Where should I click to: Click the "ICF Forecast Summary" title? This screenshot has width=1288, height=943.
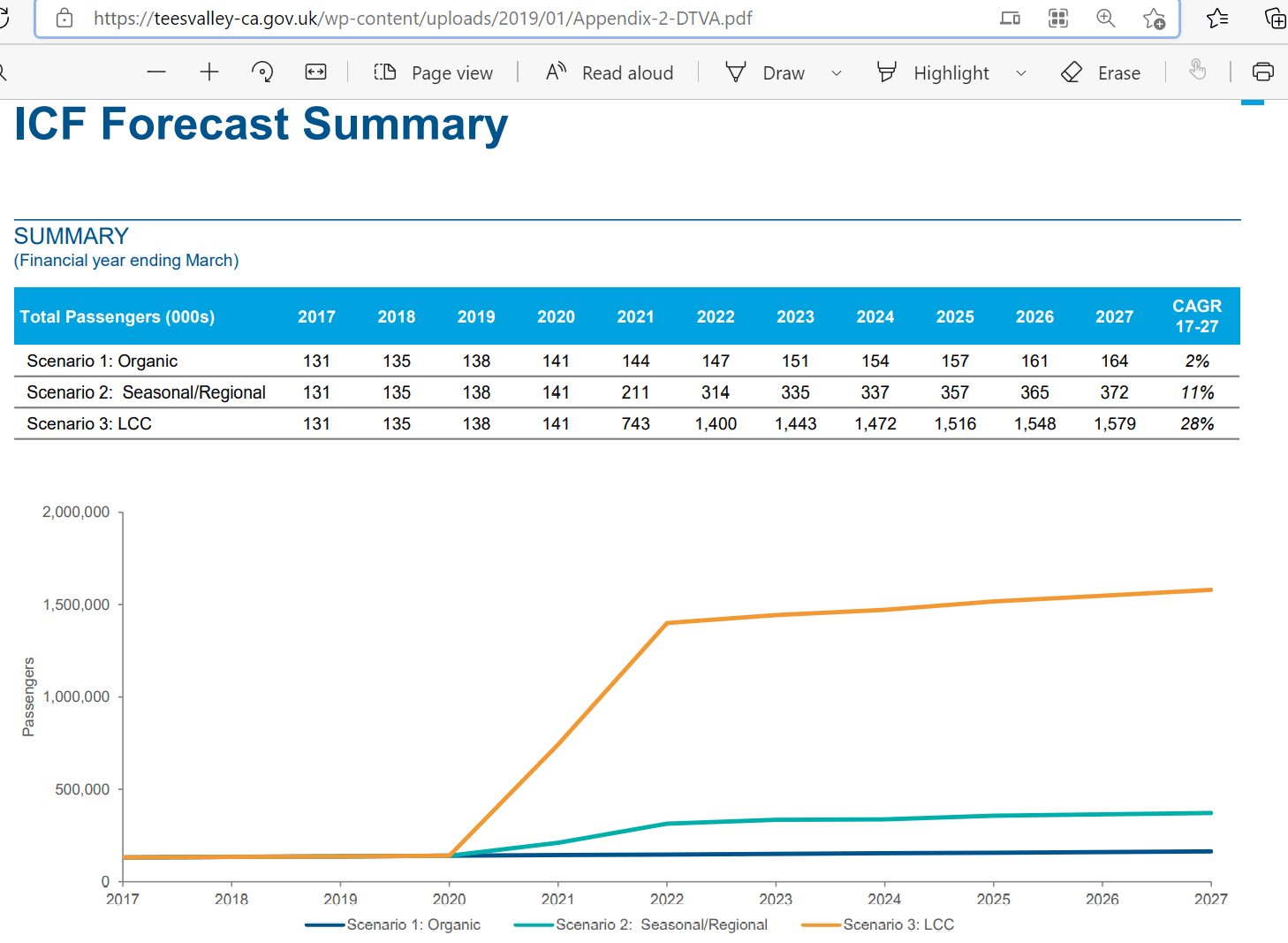[x=261, y=124]
